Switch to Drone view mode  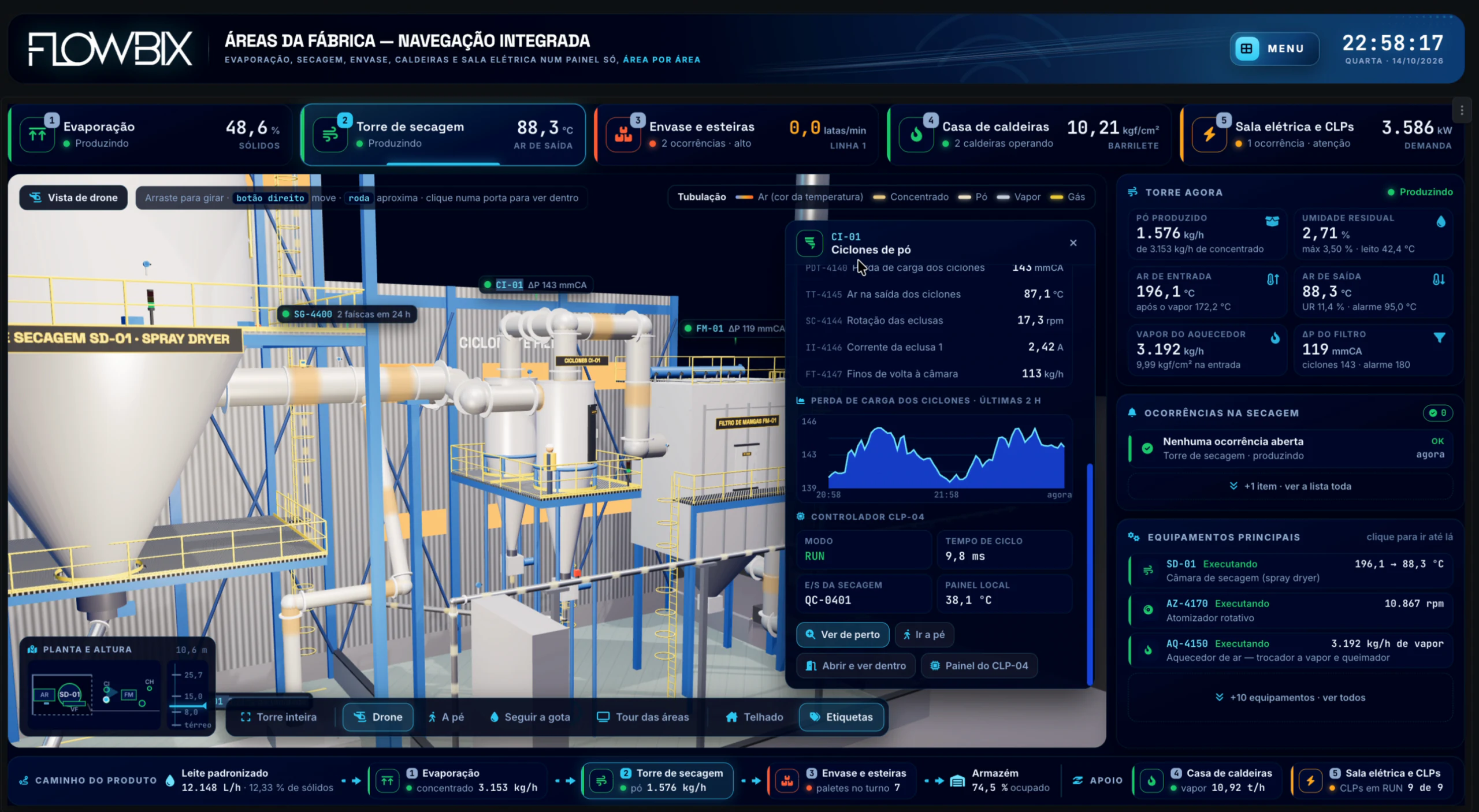[378, 717]
